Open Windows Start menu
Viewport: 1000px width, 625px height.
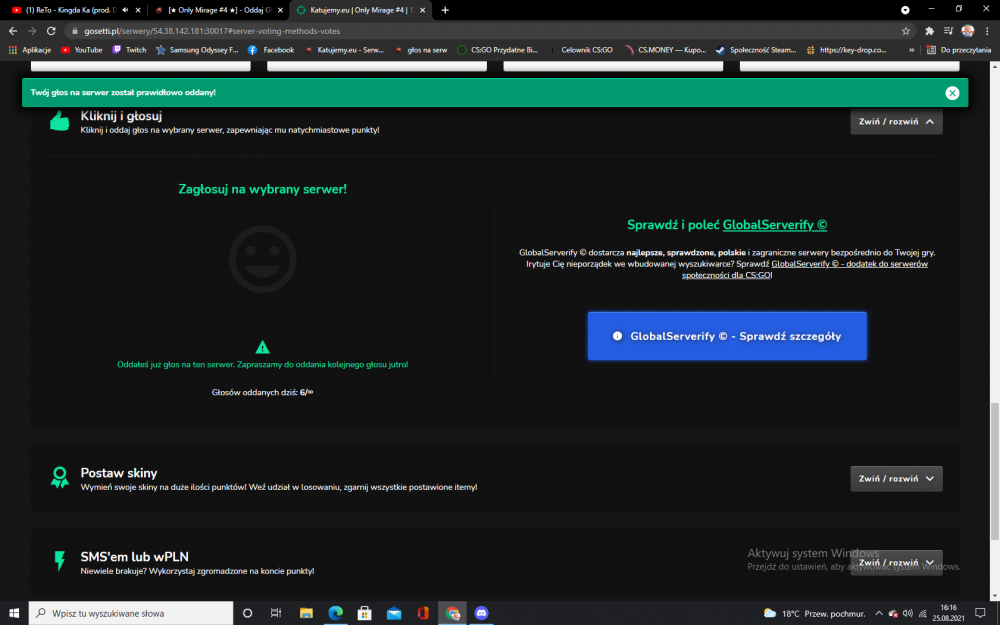point(13,613)
